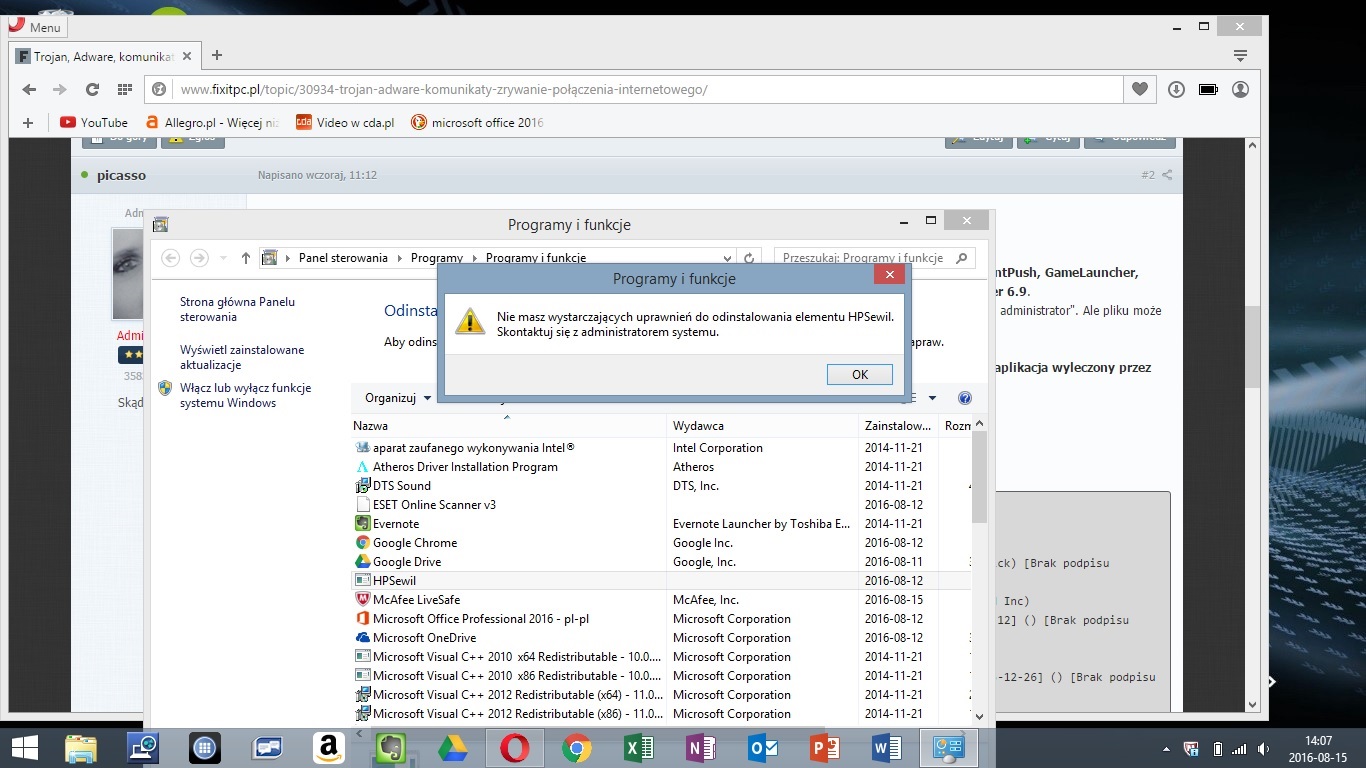Open Opera account profile icon
The width and height of the screenshot is (1366, 768).
coord(1241,89)
